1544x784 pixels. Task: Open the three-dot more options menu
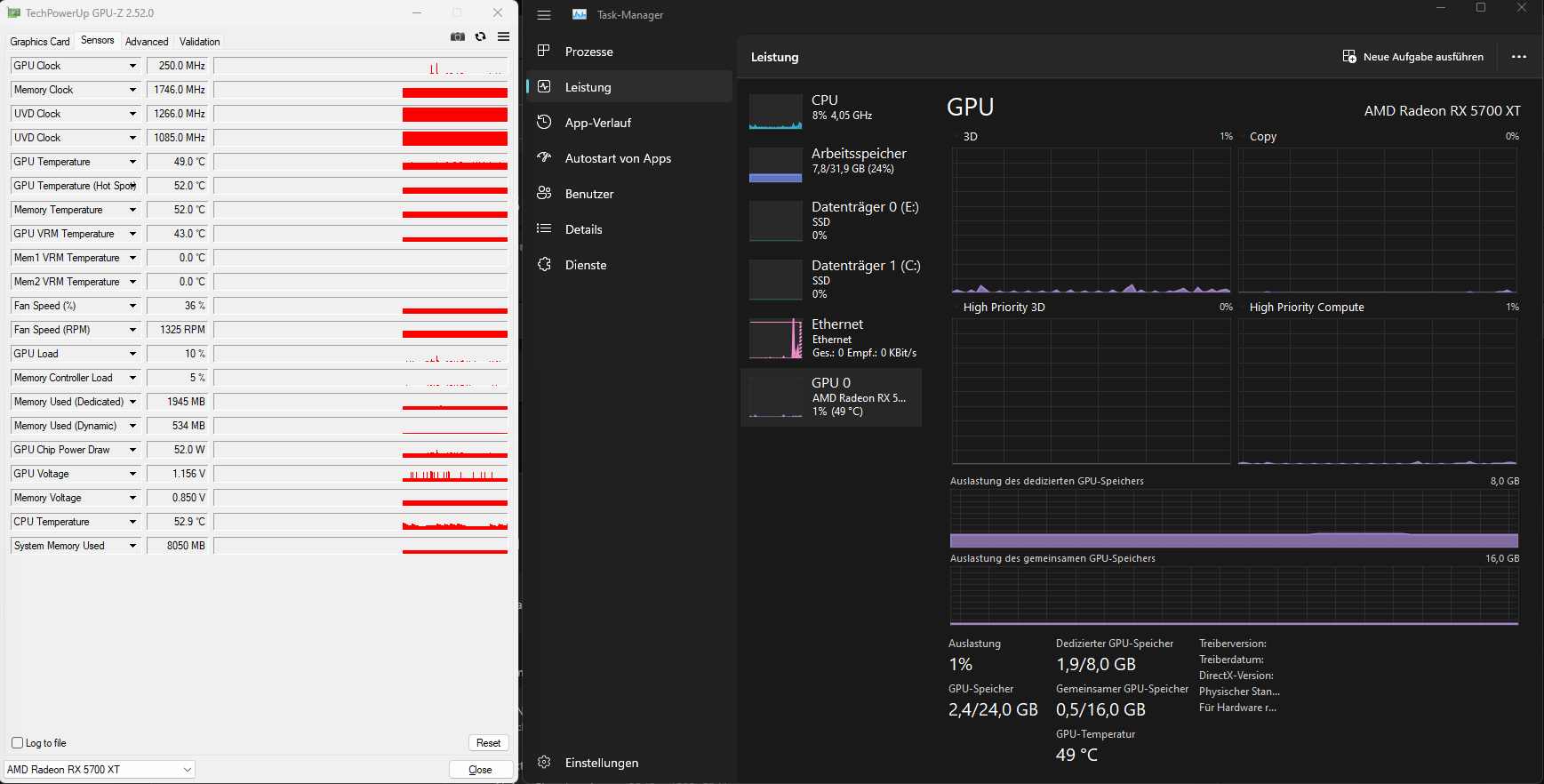(x=1519, y=57)
